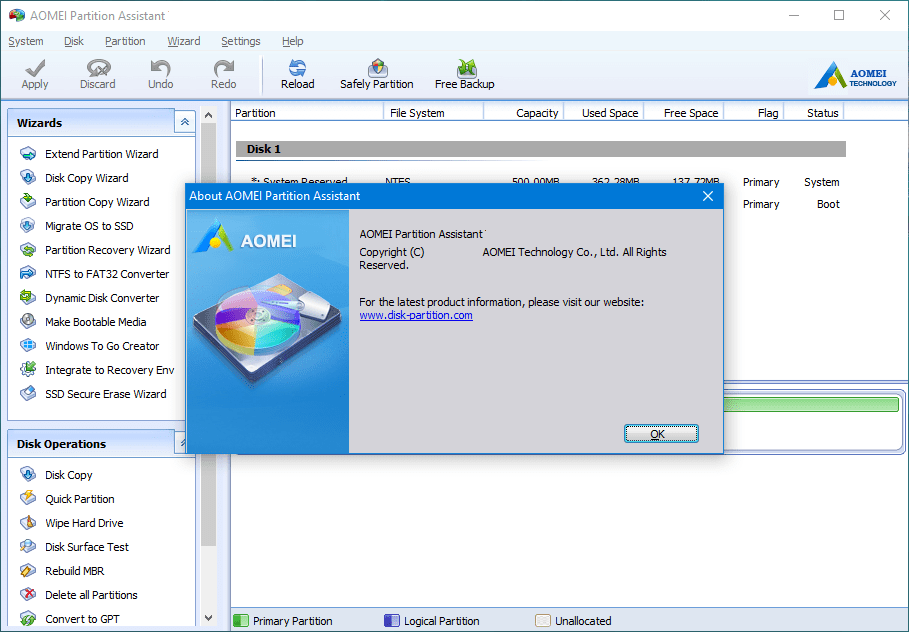Sort by the Free Space column header
This screenshot has height=632, width=909.
click(x=684, y=112)
